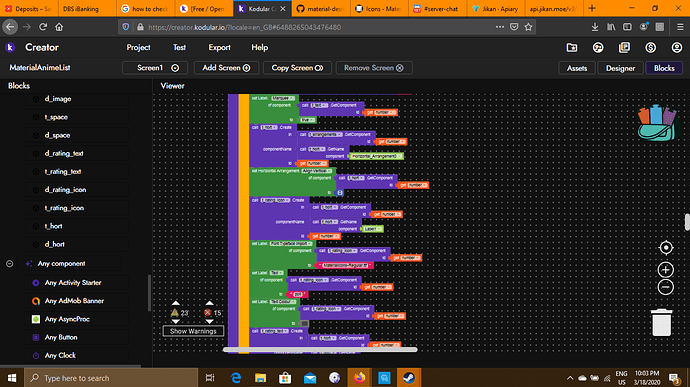Viewport: 690px width, 387px height.
Task: Open a new browser tab
Action: (592, 8)
